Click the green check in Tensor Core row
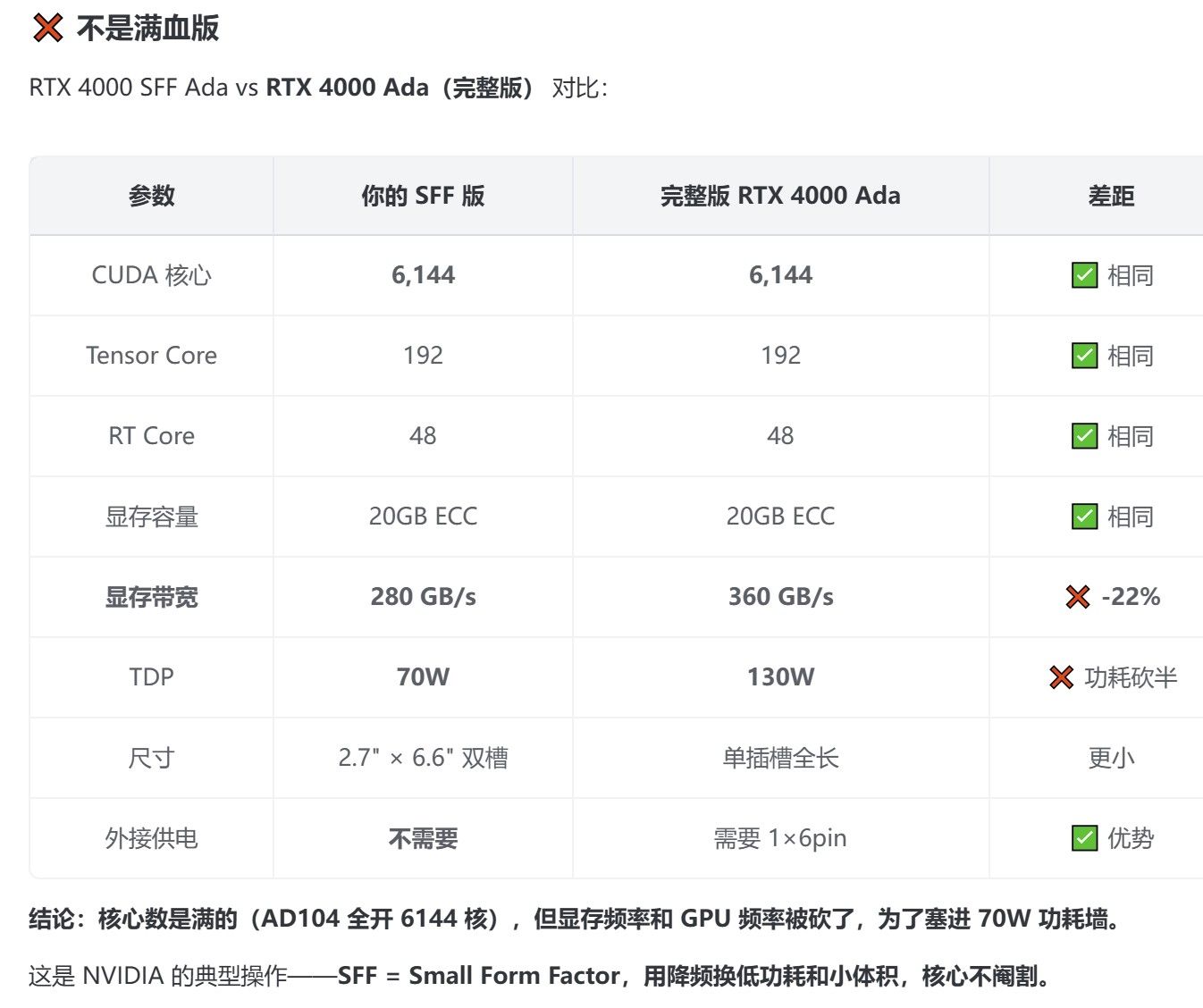1203x1008 pixels. [x=1084, y=356]
